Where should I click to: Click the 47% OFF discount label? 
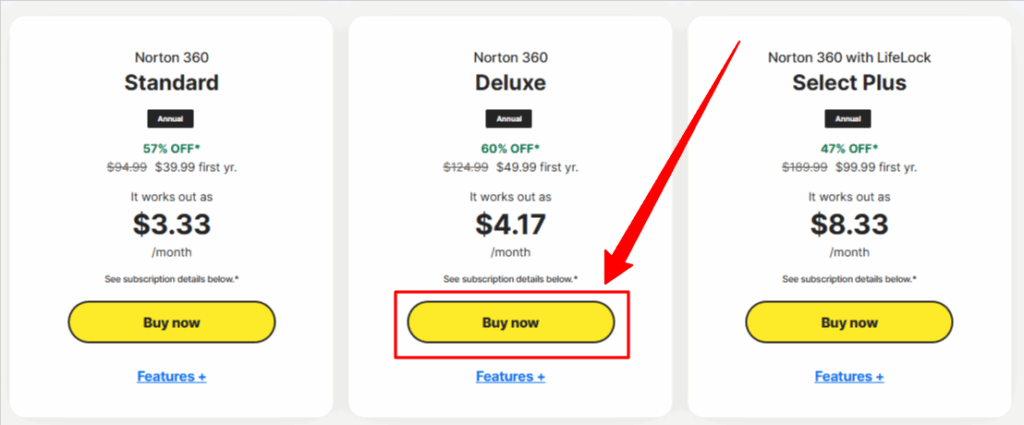tap(849, 148)
